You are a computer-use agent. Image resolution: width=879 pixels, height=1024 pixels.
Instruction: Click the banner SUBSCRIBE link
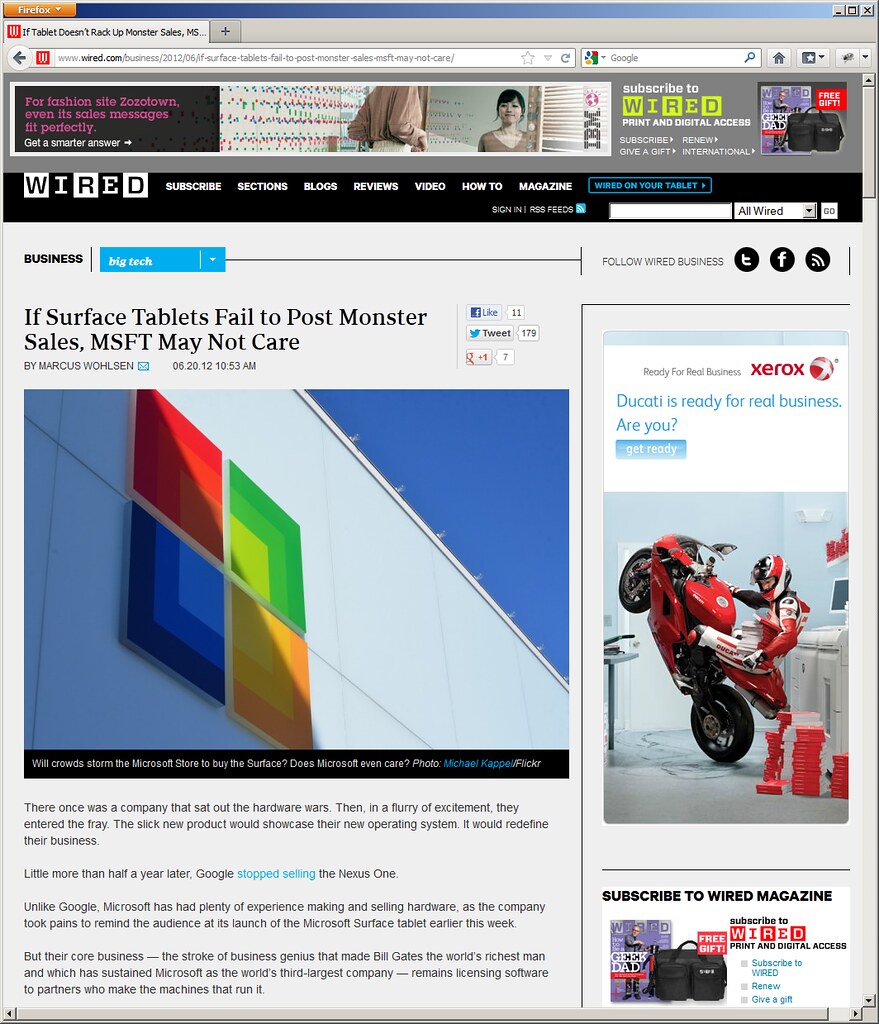[x=646, y=140]
